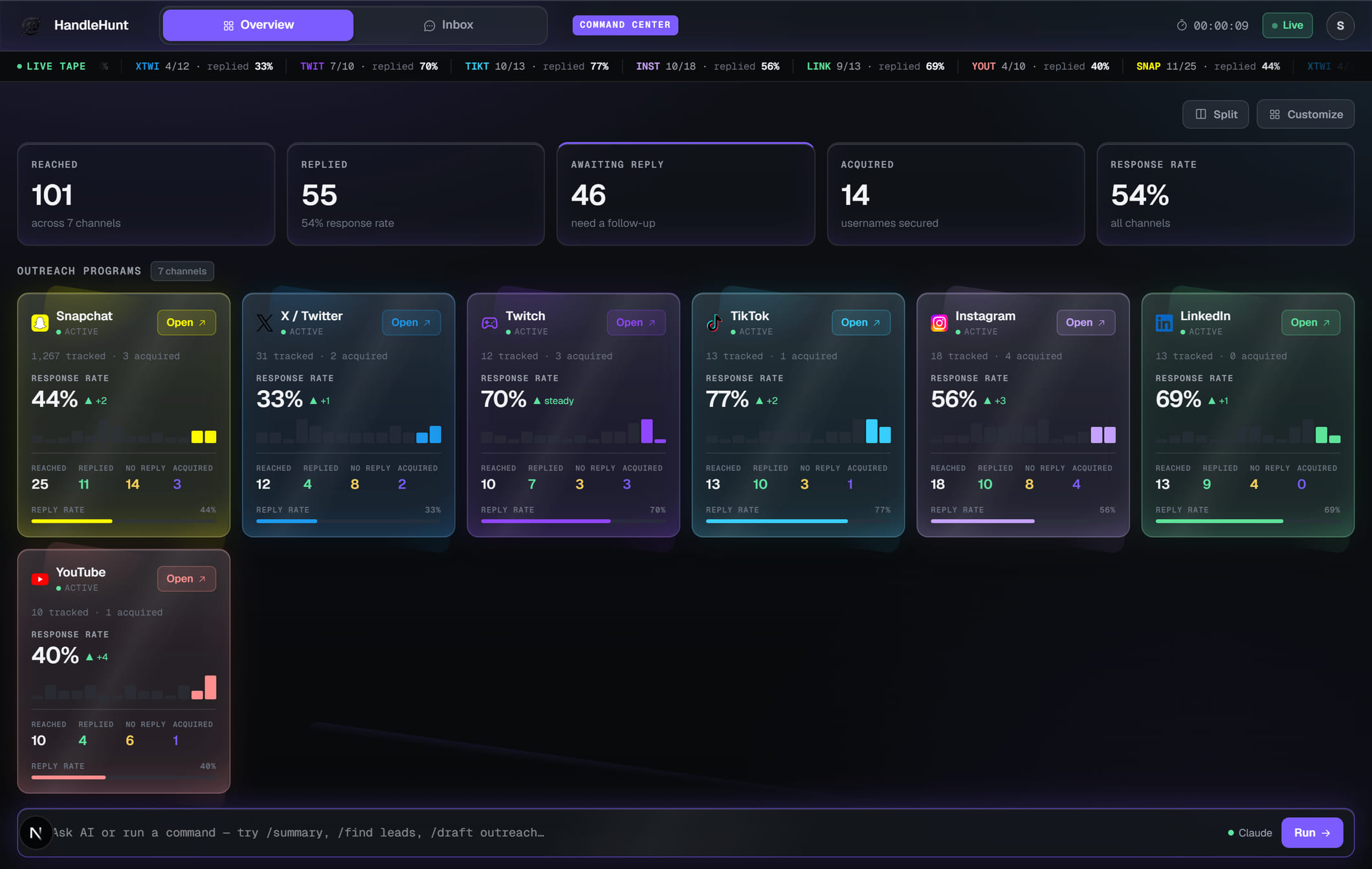Select the Replied stat card
The image size is (1372, 869).
tap(415, 194)
